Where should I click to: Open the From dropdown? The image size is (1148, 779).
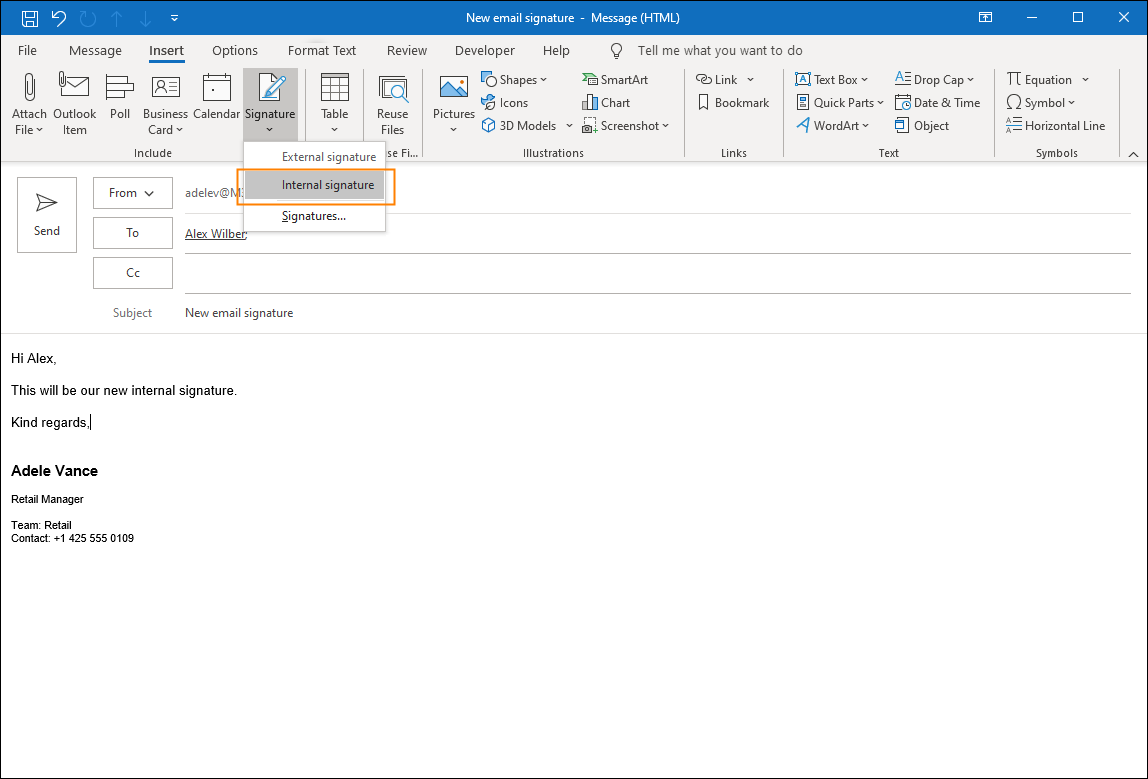click(132, 193)
